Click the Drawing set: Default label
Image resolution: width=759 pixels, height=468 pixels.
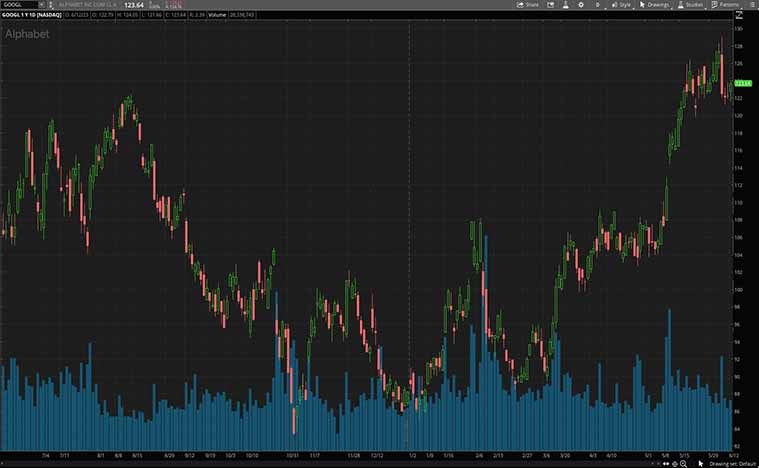730,463
